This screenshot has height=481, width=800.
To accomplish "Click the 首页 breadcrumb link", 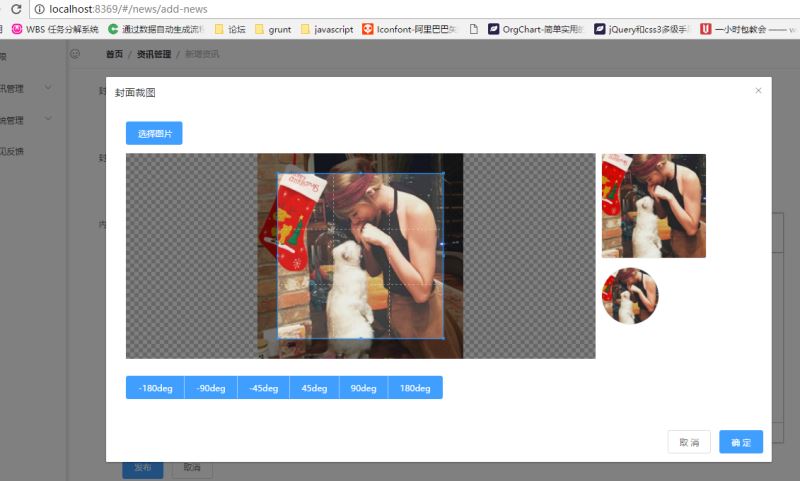I will pyautogui.click(x=114, y=54).
